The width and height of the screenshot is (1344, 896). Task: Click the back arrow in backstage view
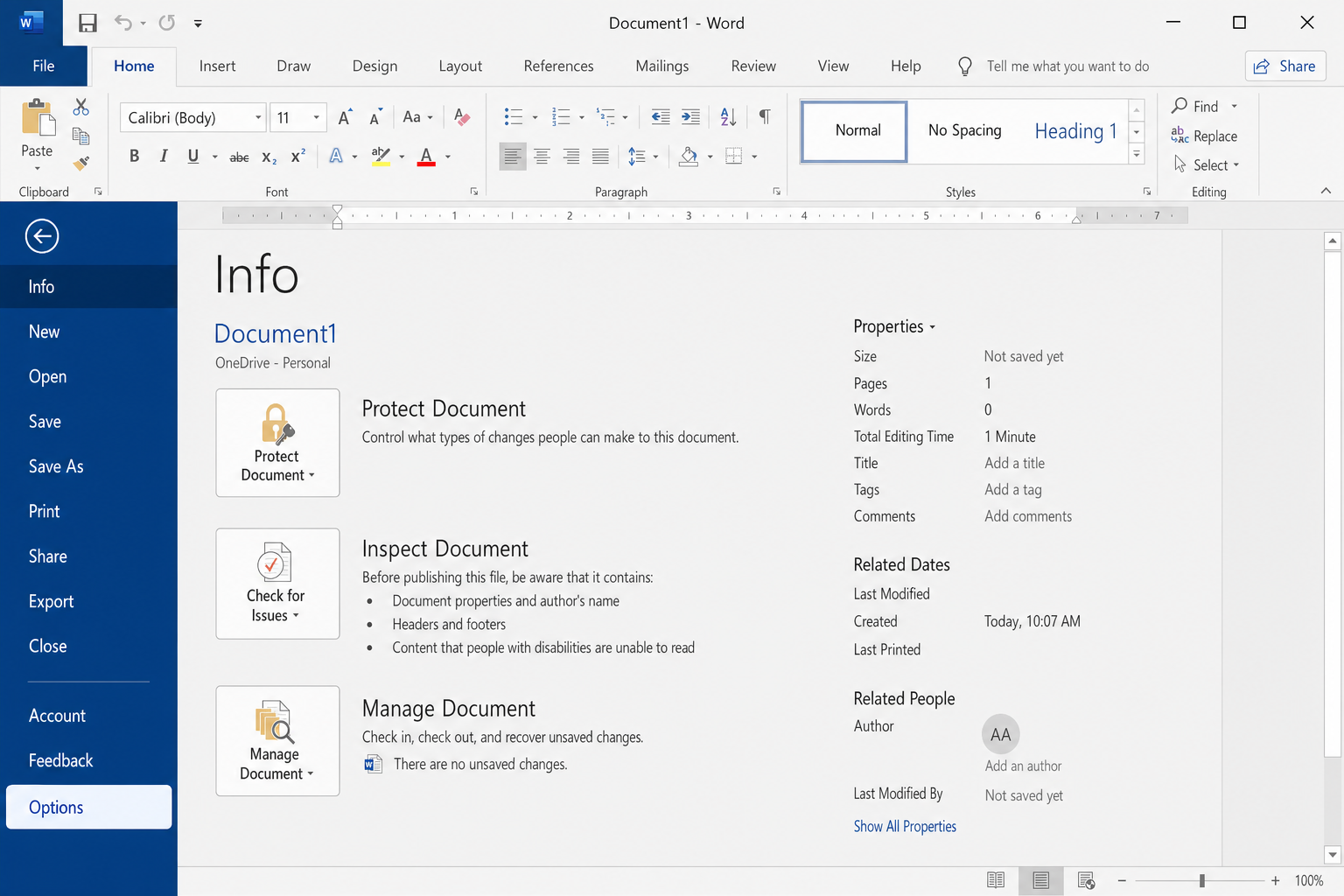(x=42, y=236)
